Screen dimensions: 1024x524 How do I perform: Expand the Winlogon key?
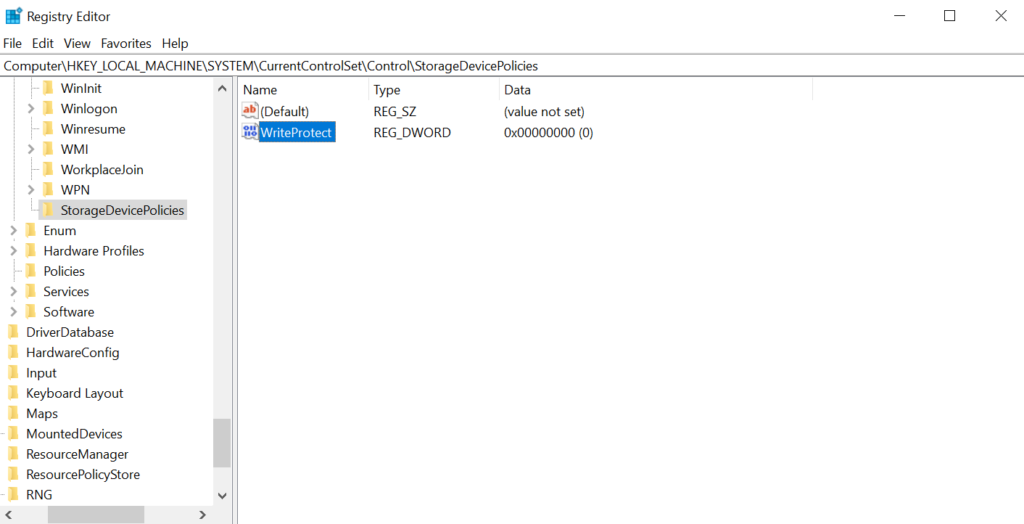[x=31, y=108]
